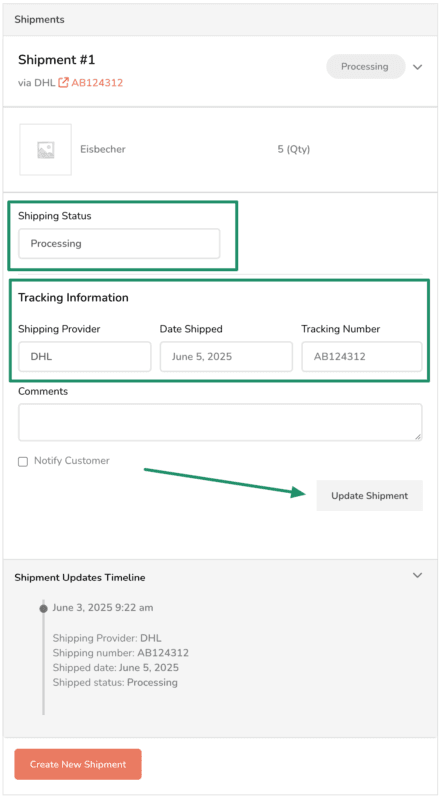Click inside the Comments text area
The width and height of the screenshot is (444, 800).
220,422
